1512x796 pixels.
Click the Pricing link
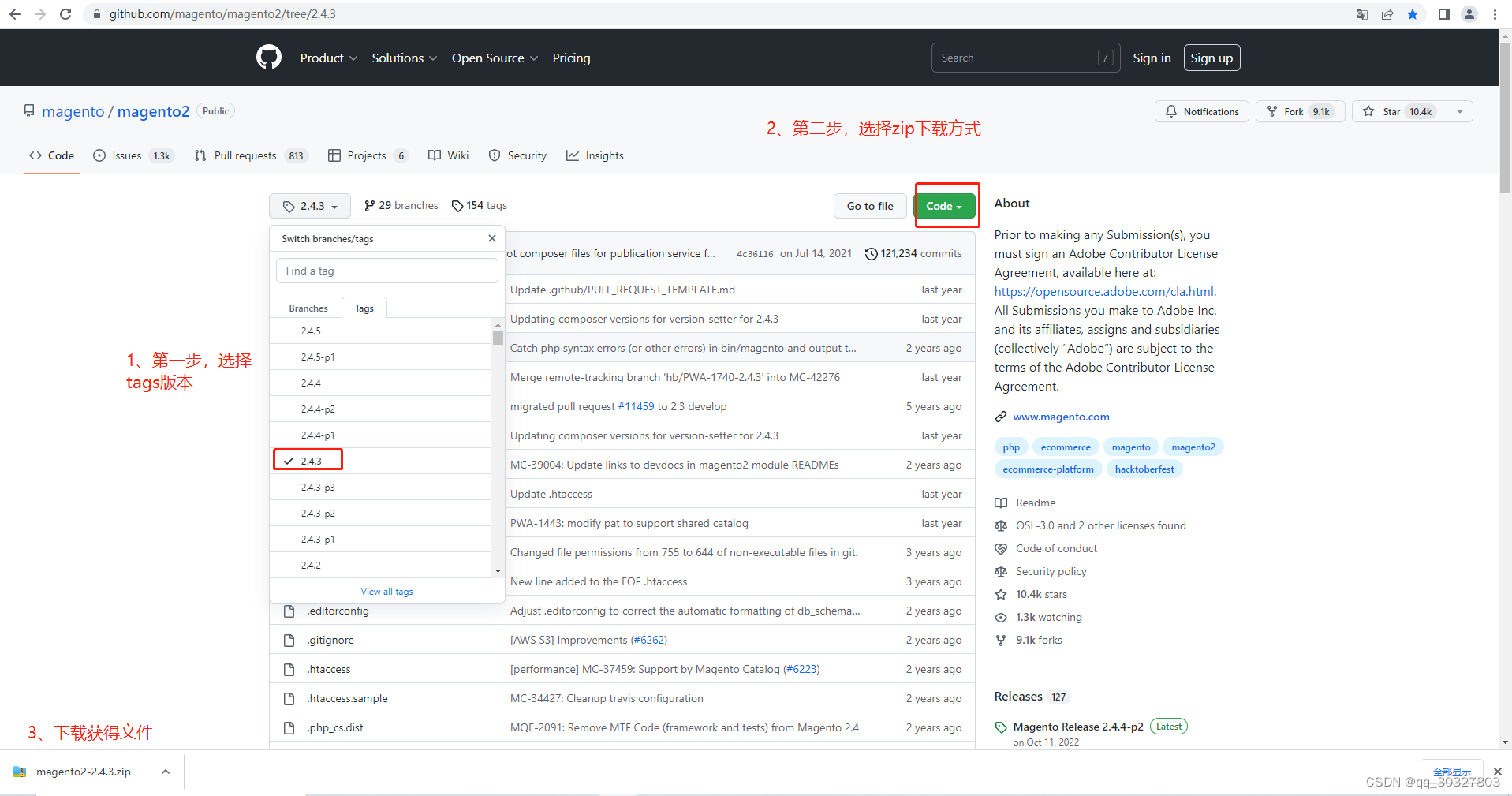pos(571,58)
